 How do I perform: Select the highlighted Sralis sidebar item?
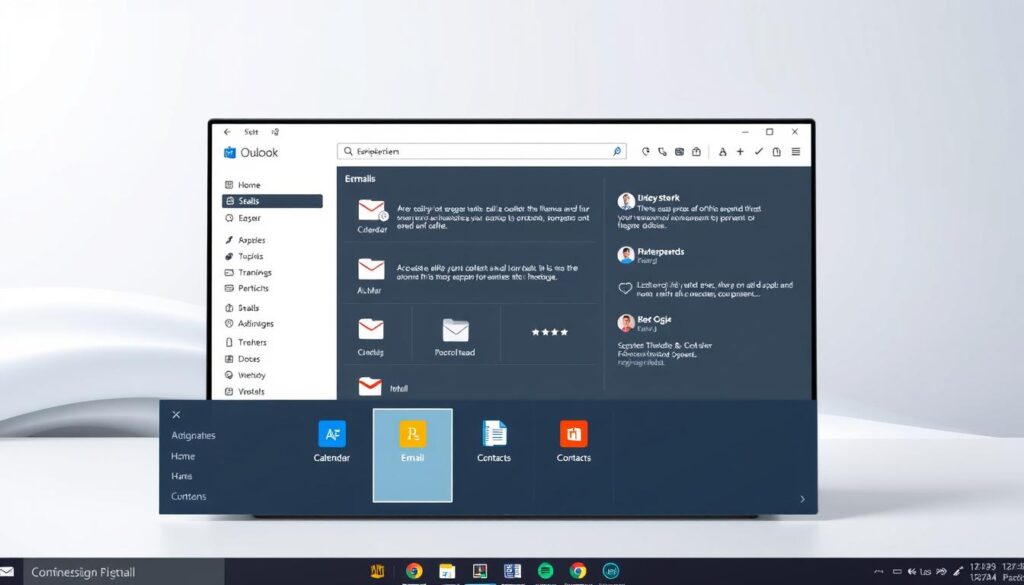coord(272,201)
